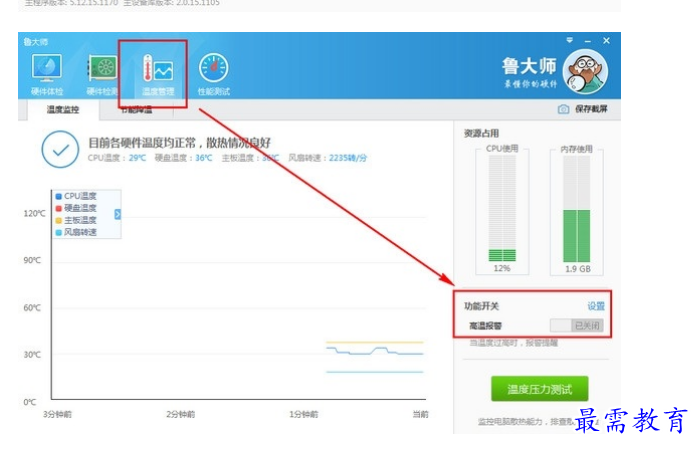Click the 120℃ axis label

pos(34,214)
